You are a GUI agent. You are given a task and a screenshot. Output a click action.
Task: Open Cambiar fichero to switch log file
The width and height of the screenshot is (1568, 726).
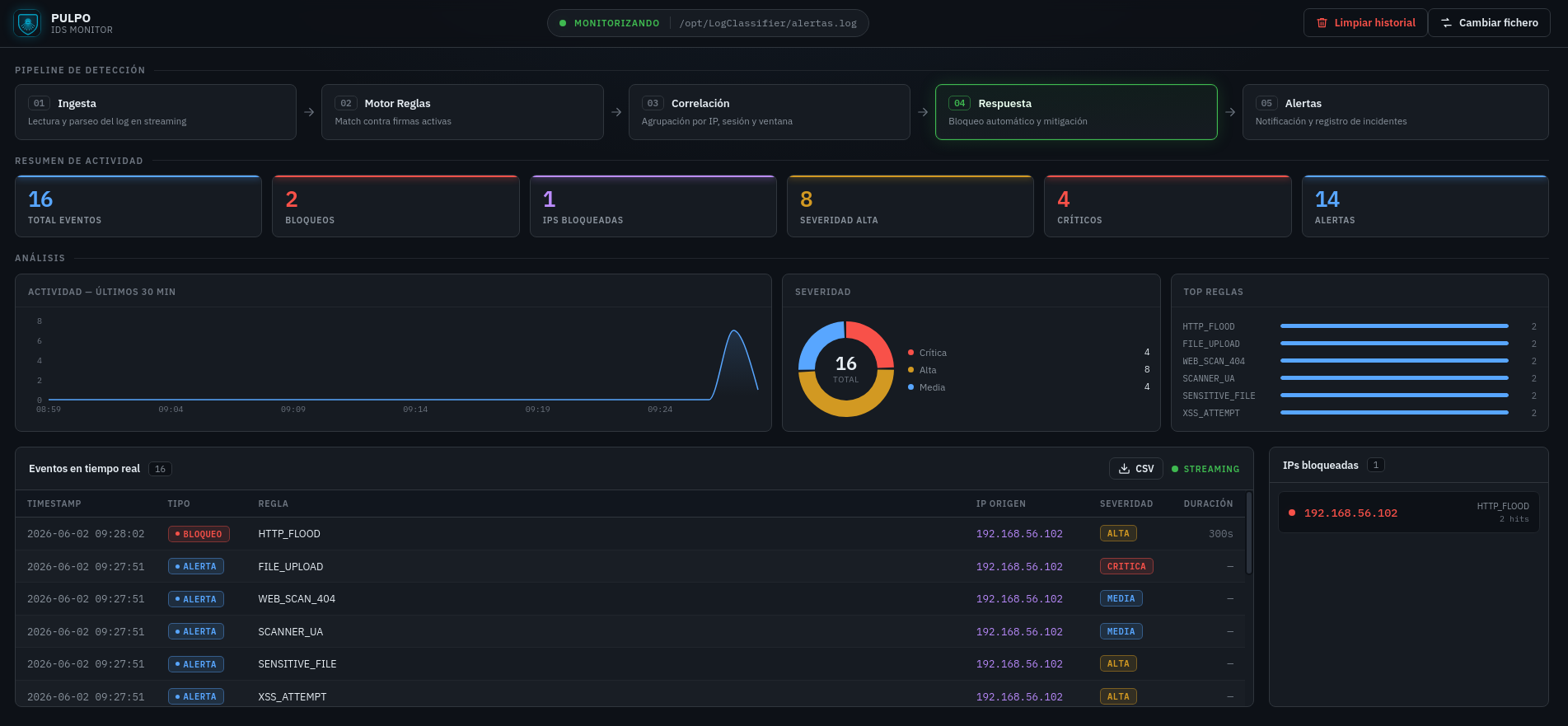point(1490,23)
